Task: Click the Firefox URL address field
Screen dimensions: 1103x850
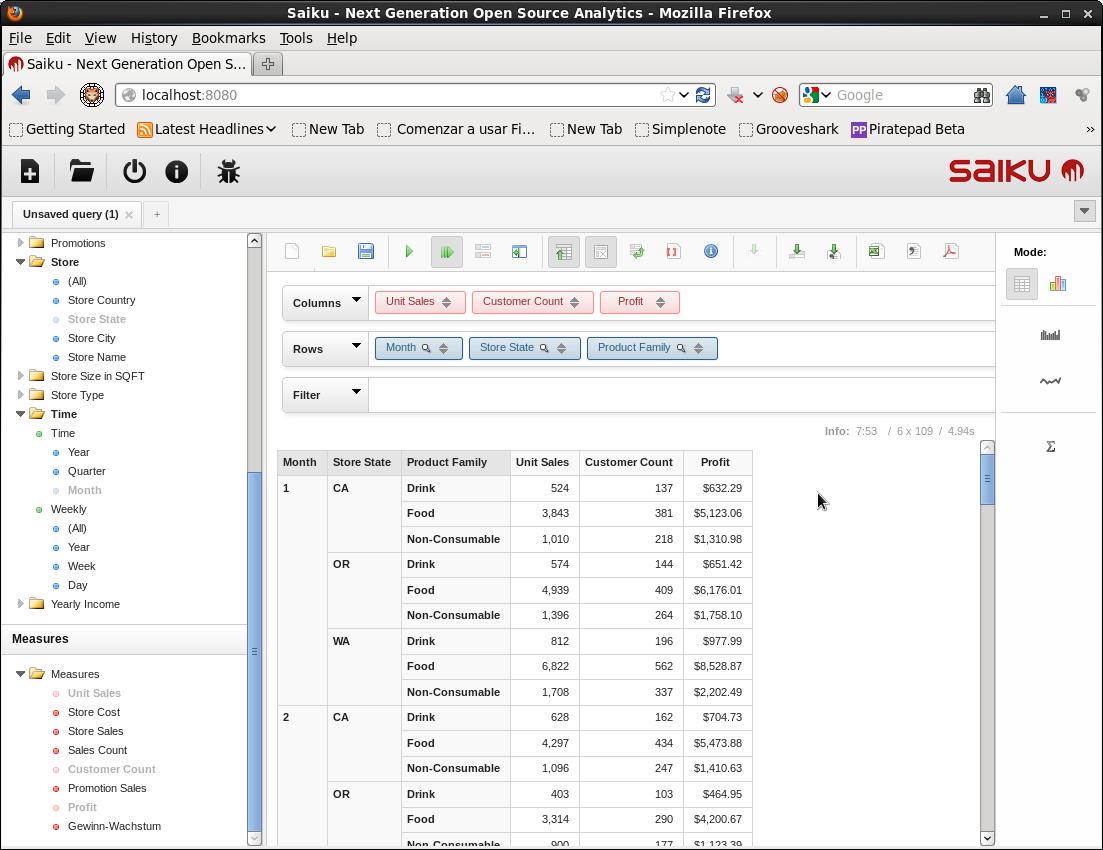Action: click(x=400, y=95)
